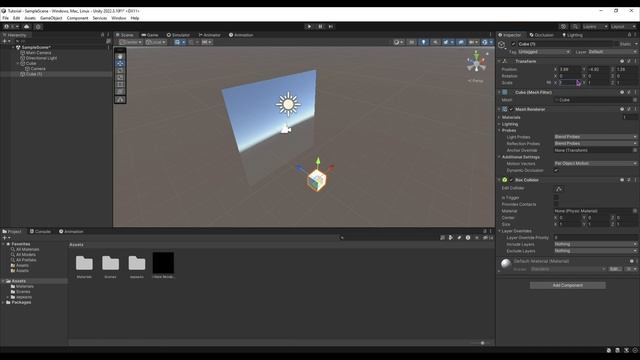640x360 pixels.
Task: Open the Exclude Layers dropdown
Action: point(595,251)
